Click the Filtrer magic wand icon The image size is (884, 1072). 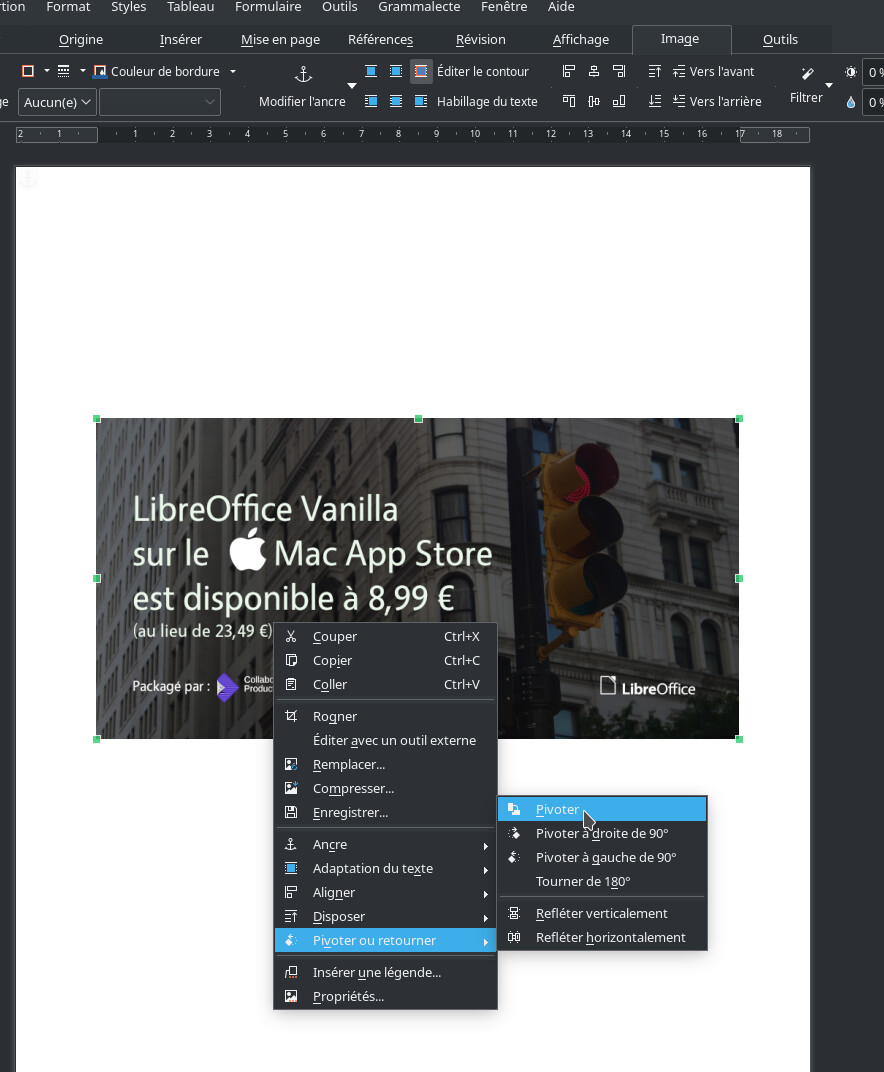point(807,74)
